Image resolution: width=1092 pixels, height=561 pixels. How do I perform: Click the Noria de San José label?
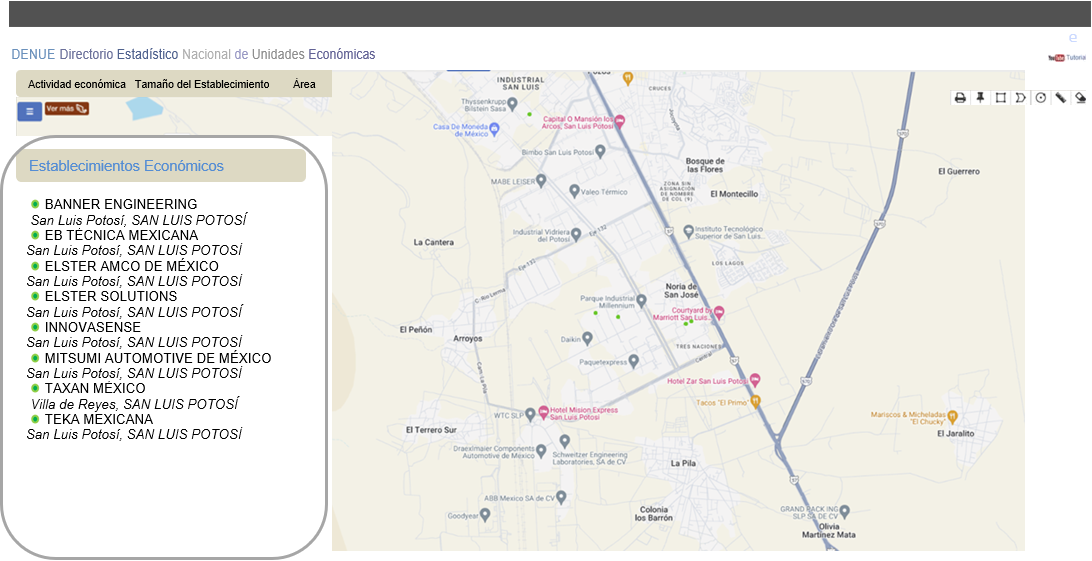click(680, 290)
